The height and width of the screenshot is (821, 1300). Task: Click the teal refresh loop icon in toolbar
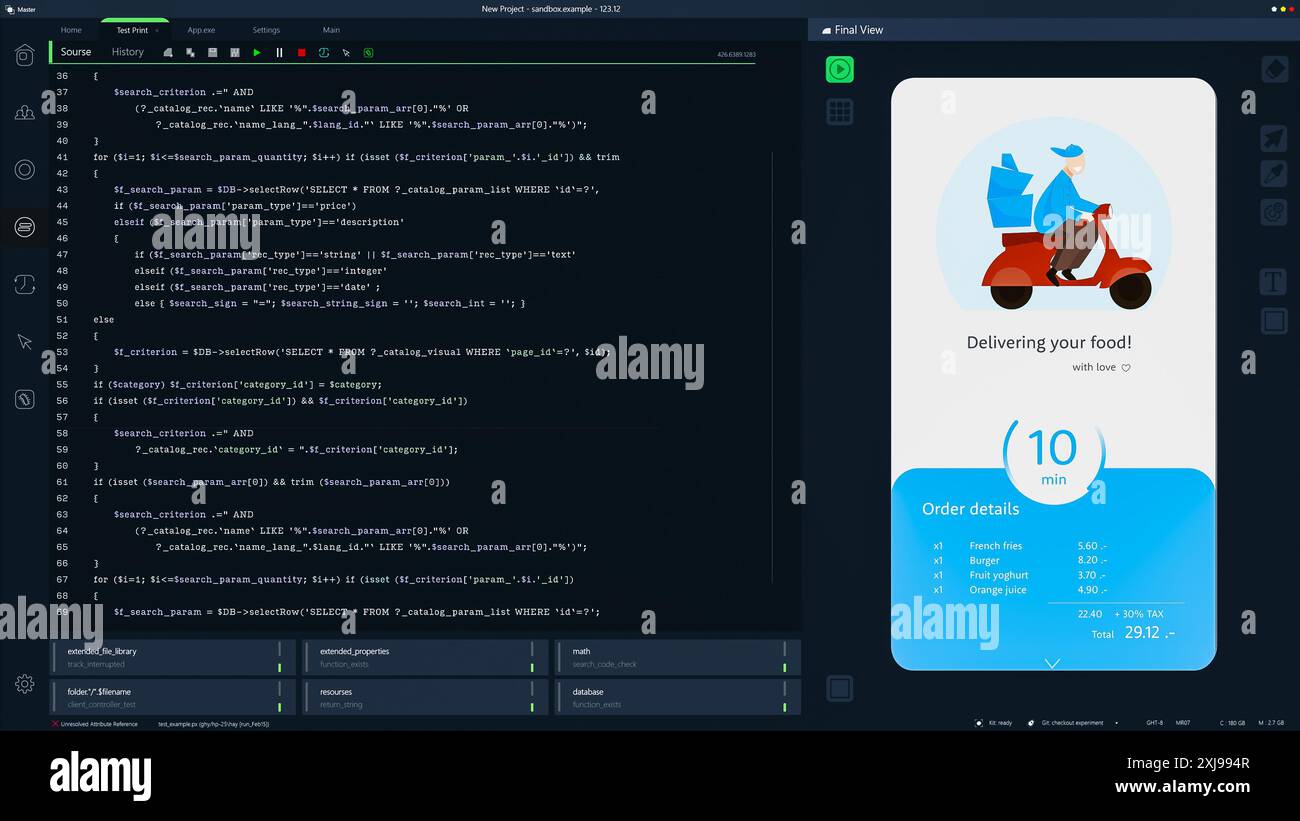point(324,52)
